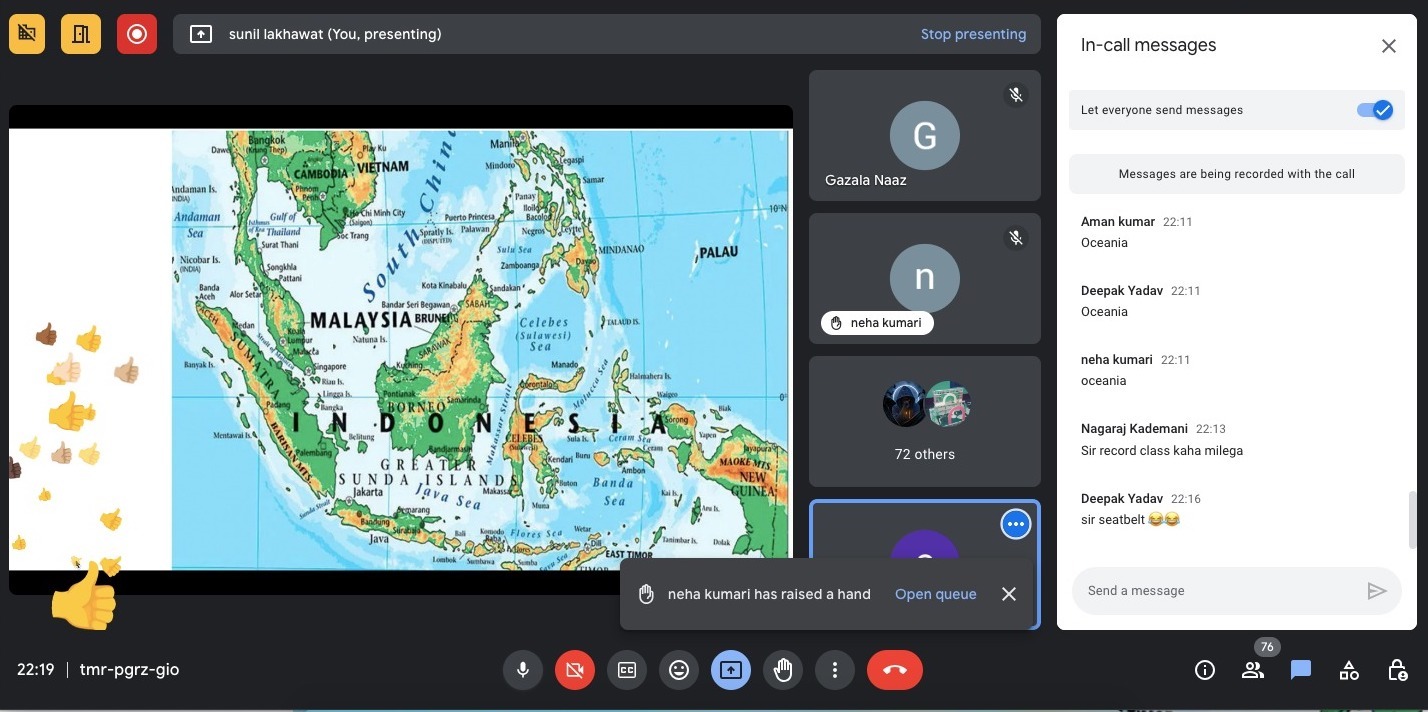Leave the call with the red button

(895, 670)
